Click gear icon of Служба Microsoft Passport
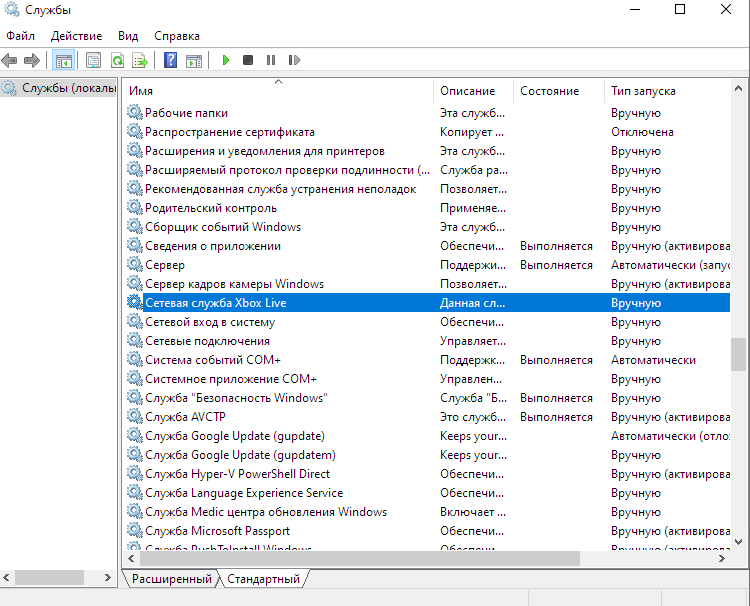 coord(135,530)
